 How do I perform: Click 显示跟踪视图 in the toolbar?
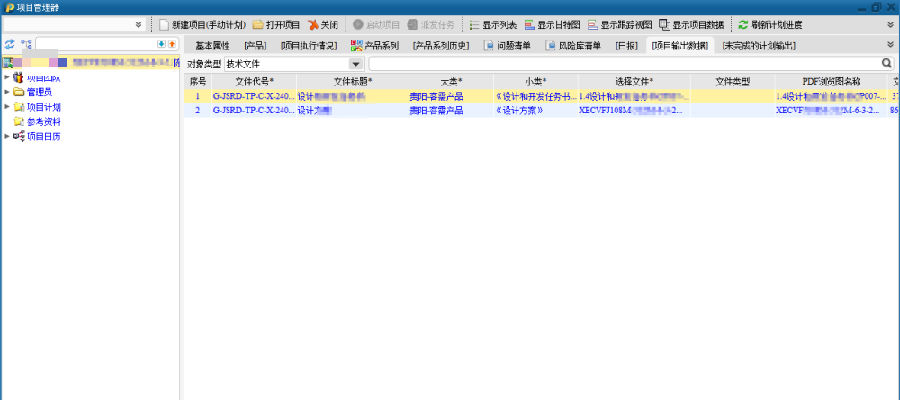pos(620,25)
